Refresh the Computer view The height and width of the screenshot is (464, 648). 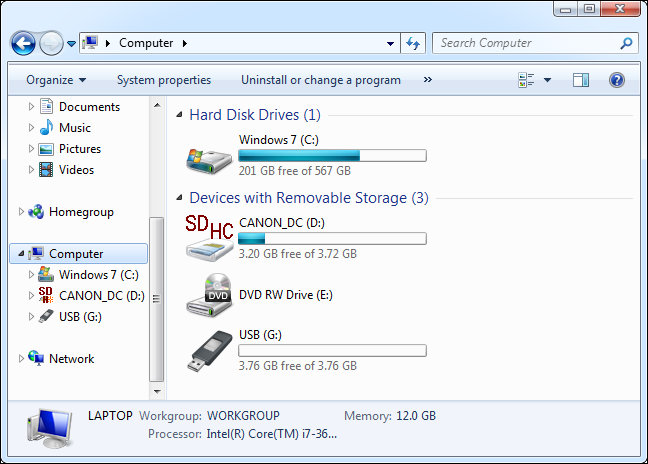coord(413,43)
